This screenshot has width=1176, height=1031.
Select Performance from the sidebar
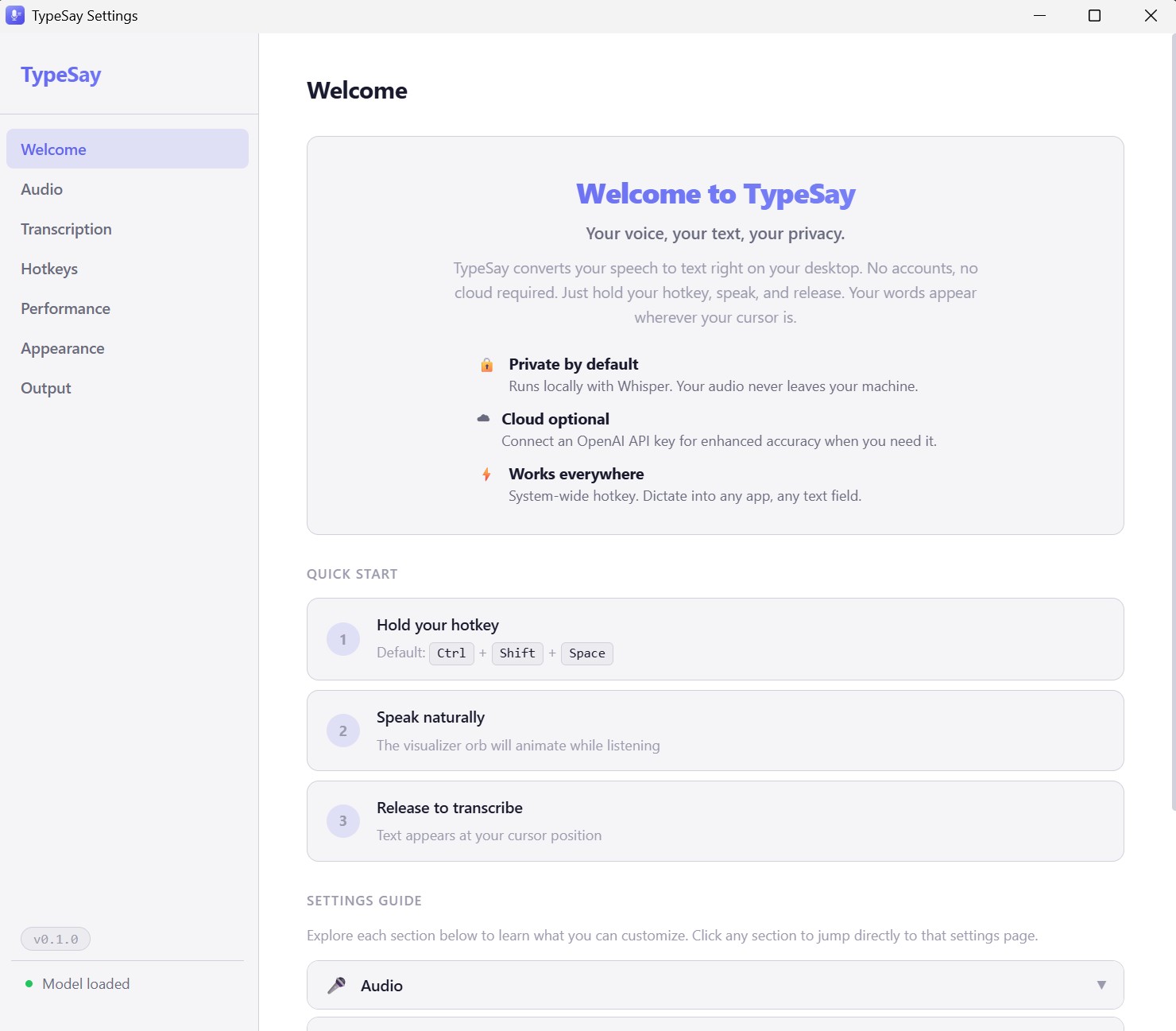pyautogui.click(x=65, y=308)
